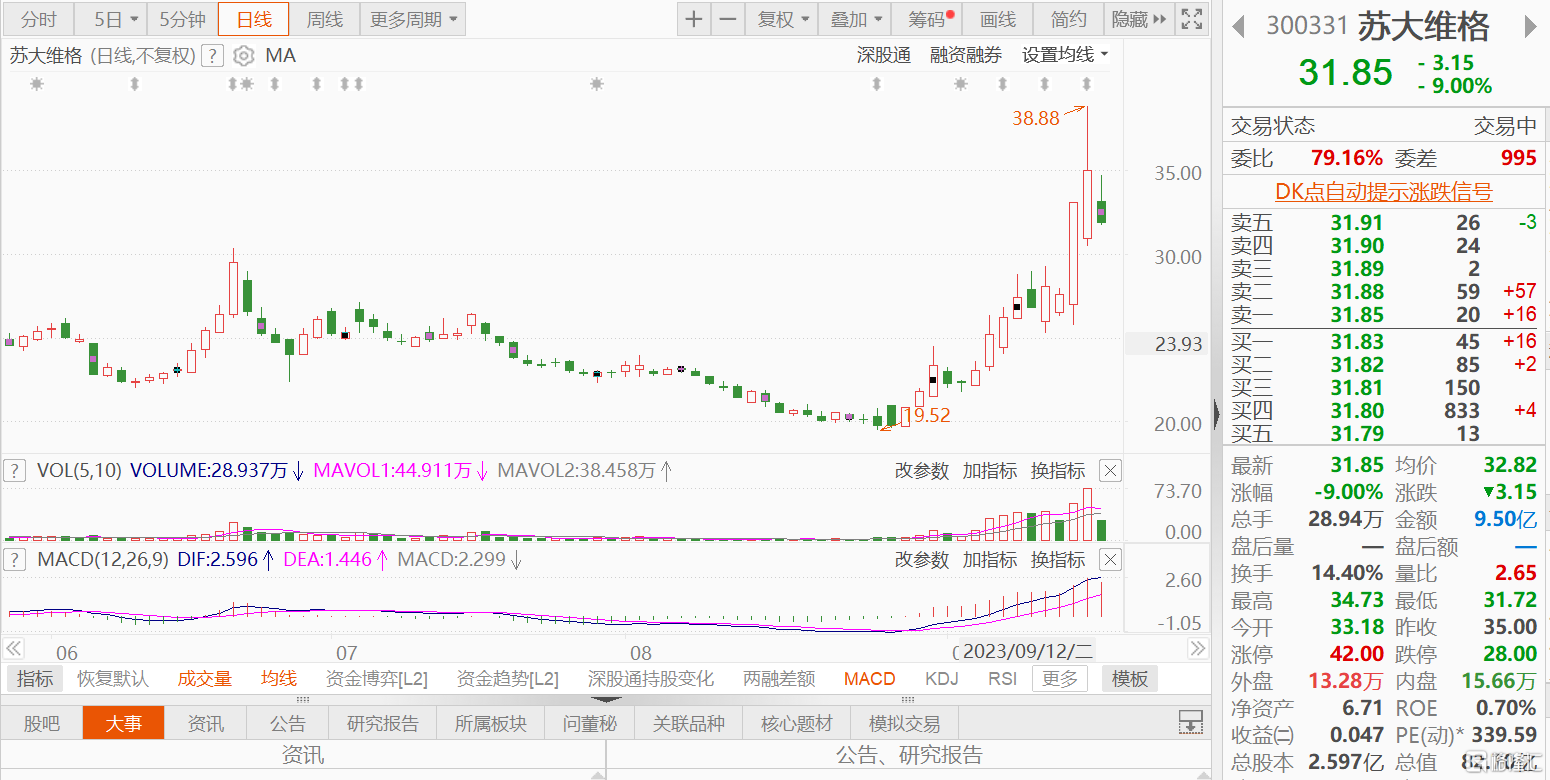Toggle 简约 simple mode
This screenshot has height=780, width=1550.
pos(1068,19)
